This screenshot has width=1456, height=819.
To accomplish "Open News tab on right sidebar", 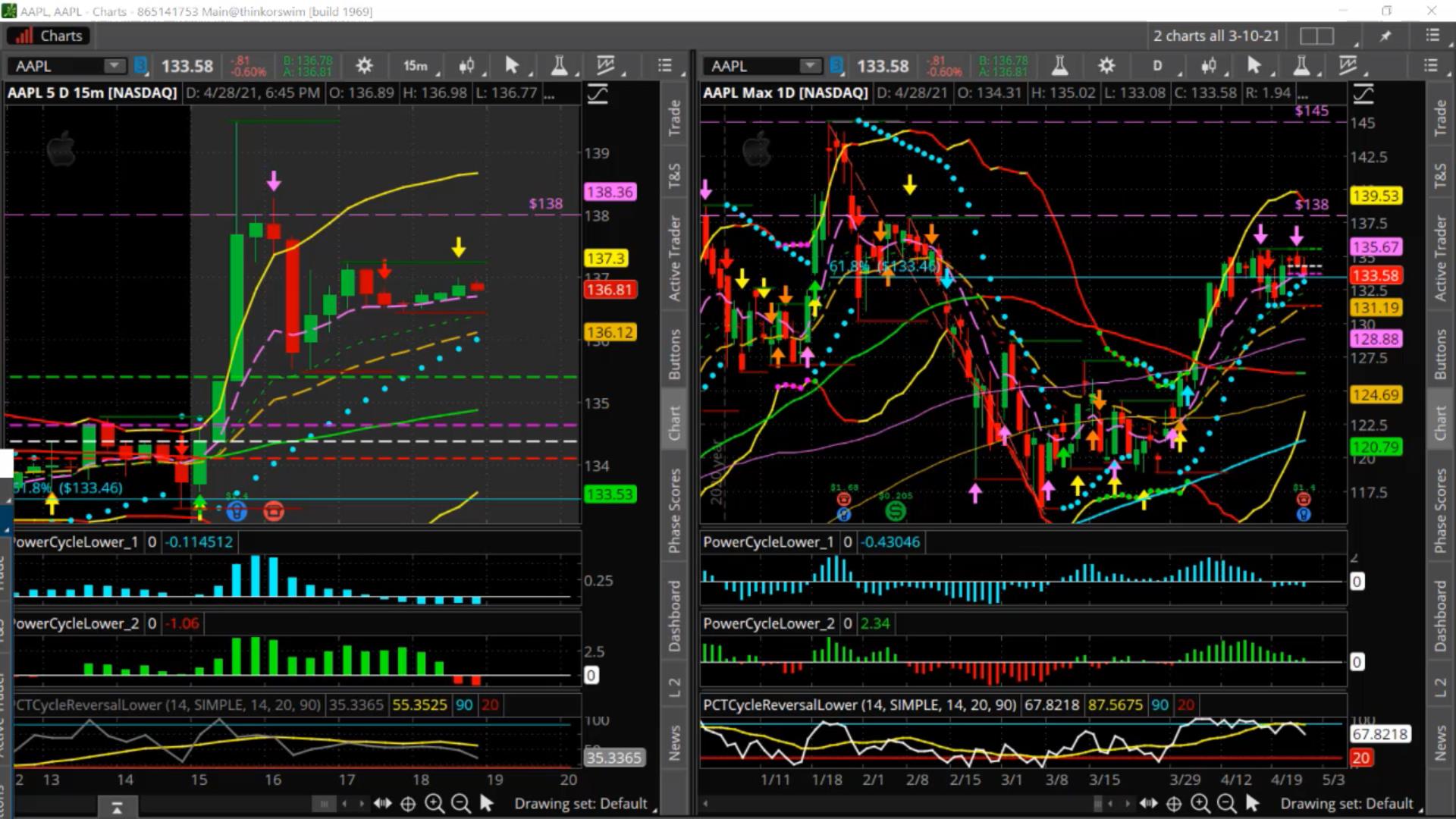I will 1440,742.
